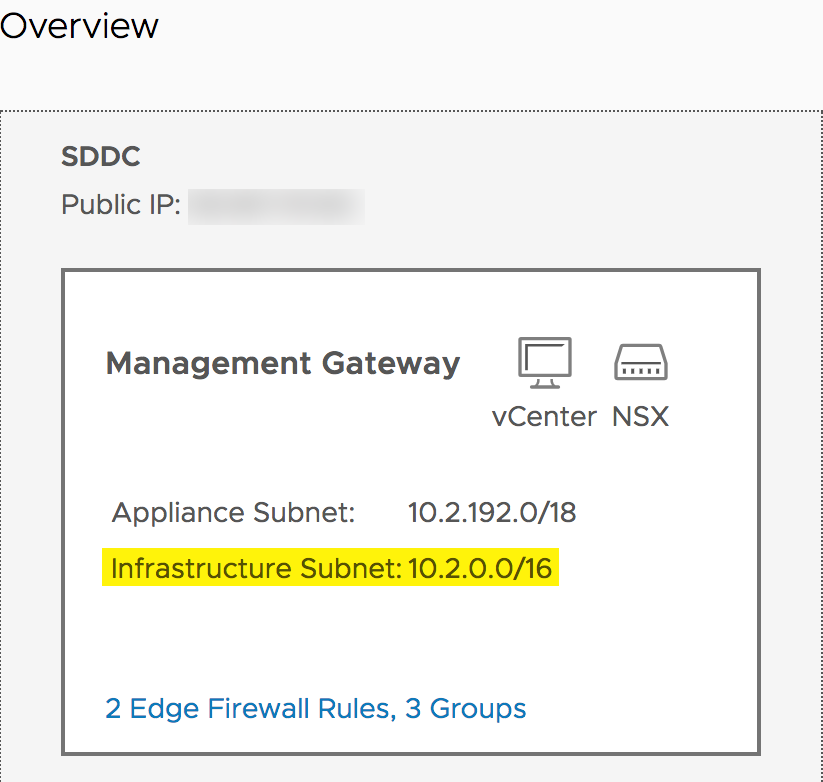Select the NSX text label
823x782 pixels.
tap(640, 416)
